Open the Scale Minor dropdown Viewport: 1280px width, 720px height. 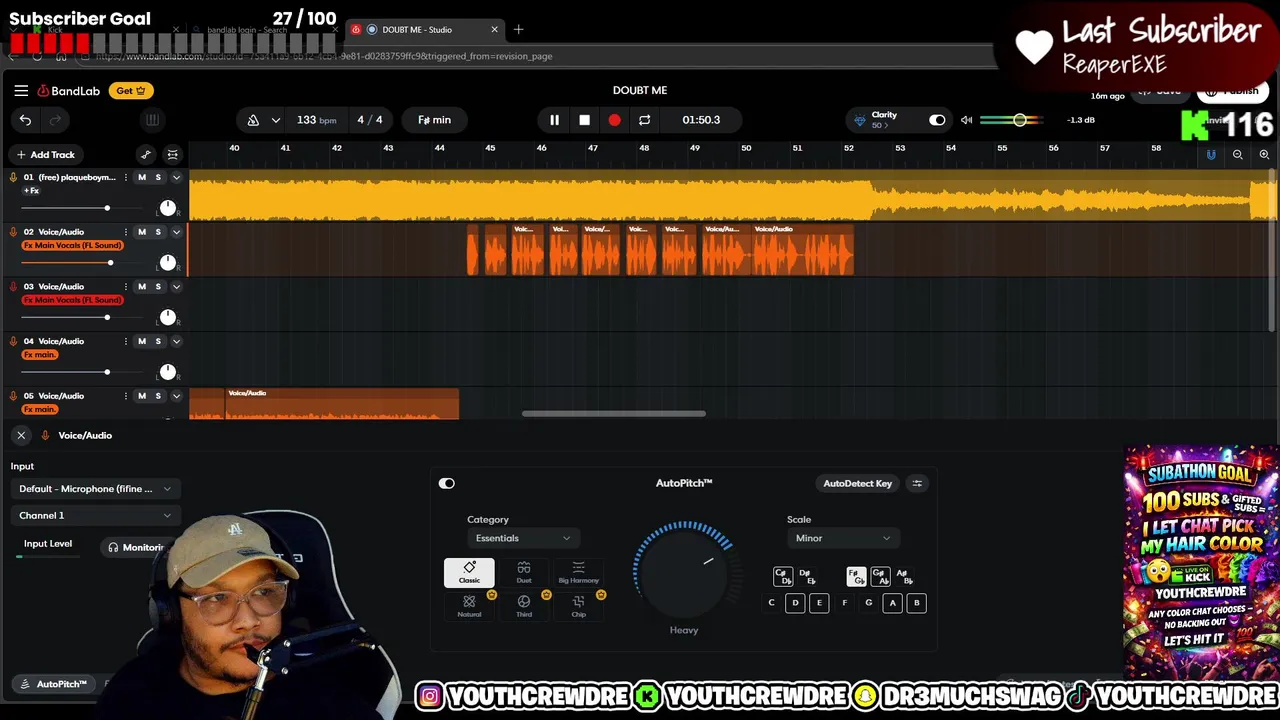(842, 538)
